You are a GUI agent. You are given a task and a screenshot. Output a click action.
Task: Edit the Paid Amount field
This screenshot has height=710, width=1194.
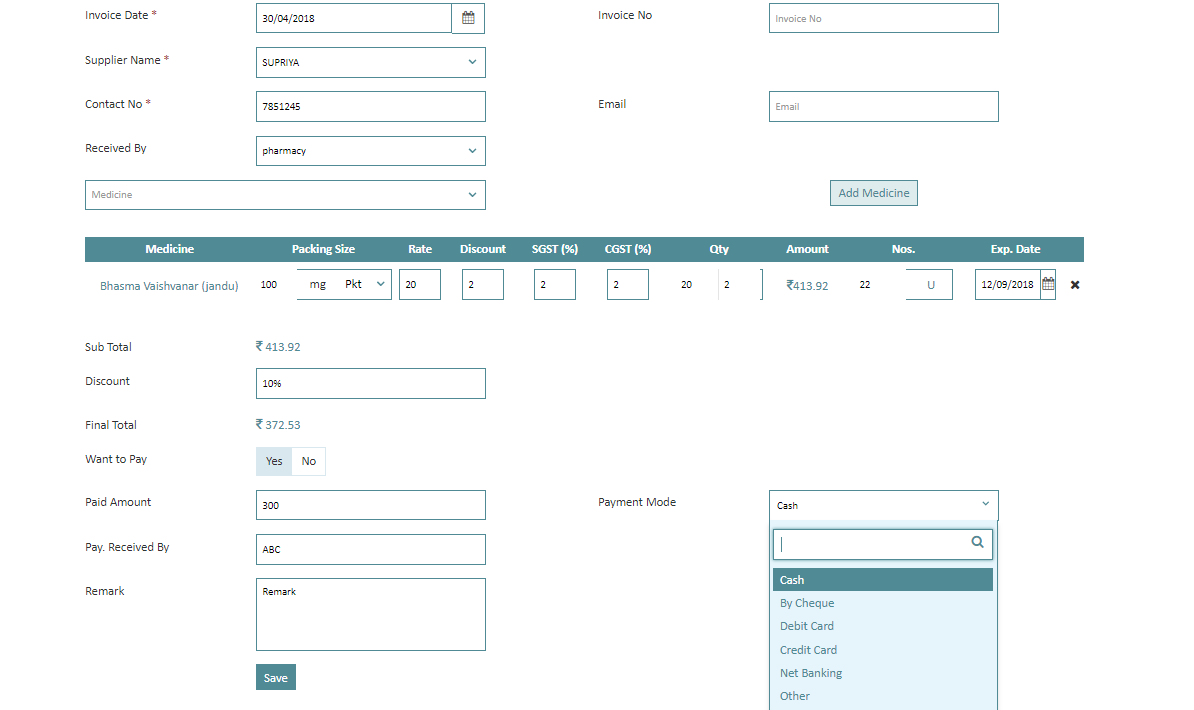tap(371, 505)
